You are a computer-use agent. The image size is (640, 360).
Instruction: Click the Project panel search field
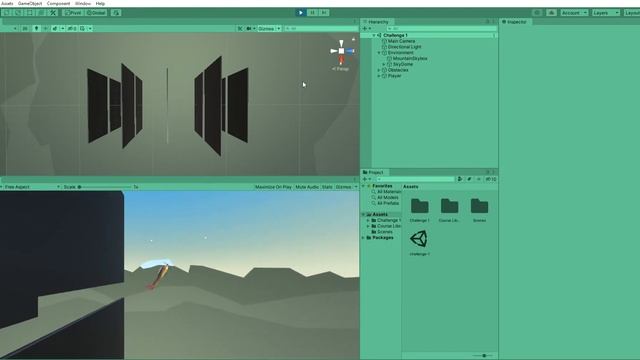415,179
